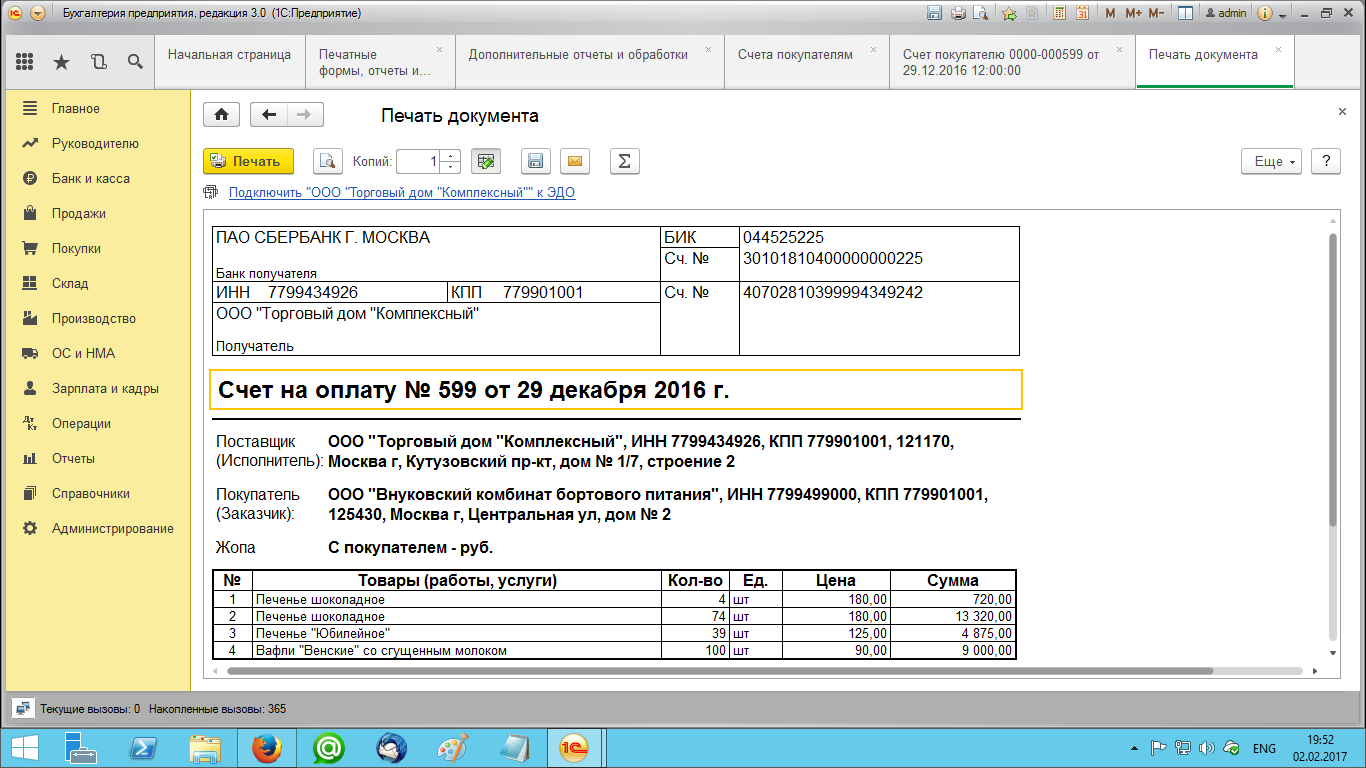
Task: Click the yellow Печать button
Action: tap(248, 161)
